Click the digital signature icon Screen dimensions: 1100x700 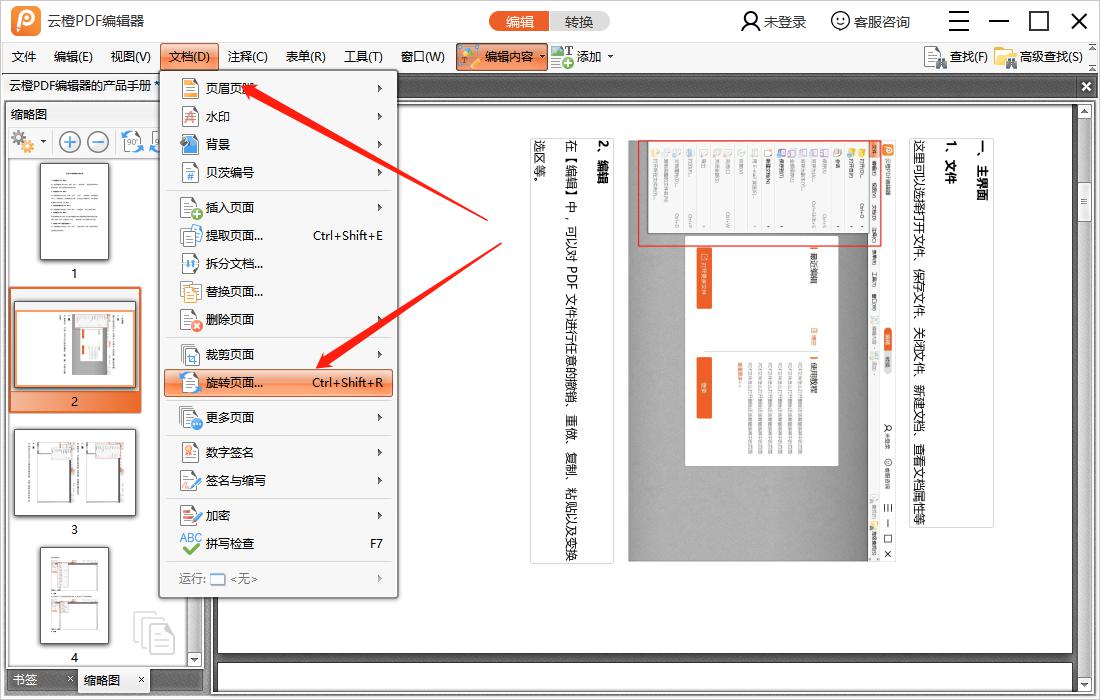click(x=190, y=453)
